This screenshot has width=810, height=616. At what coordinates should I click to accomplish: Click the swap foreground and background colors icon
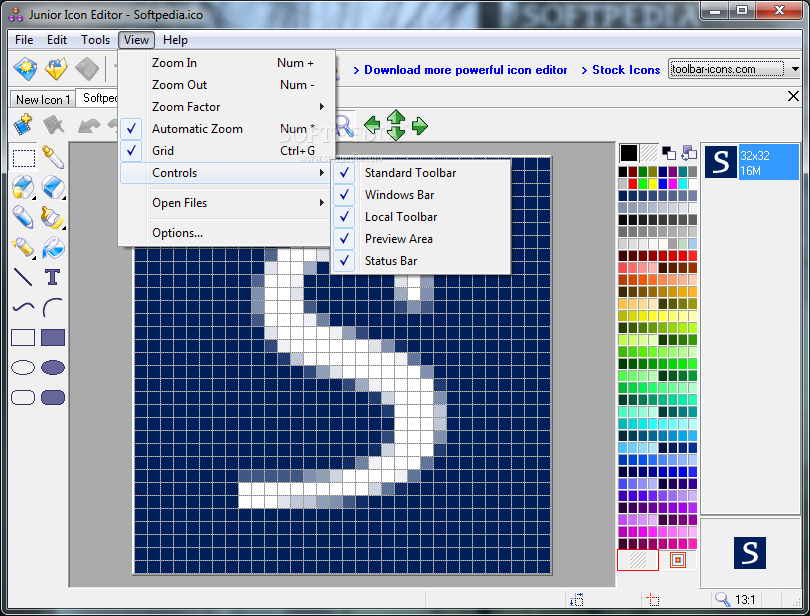(x=689, y=153)
